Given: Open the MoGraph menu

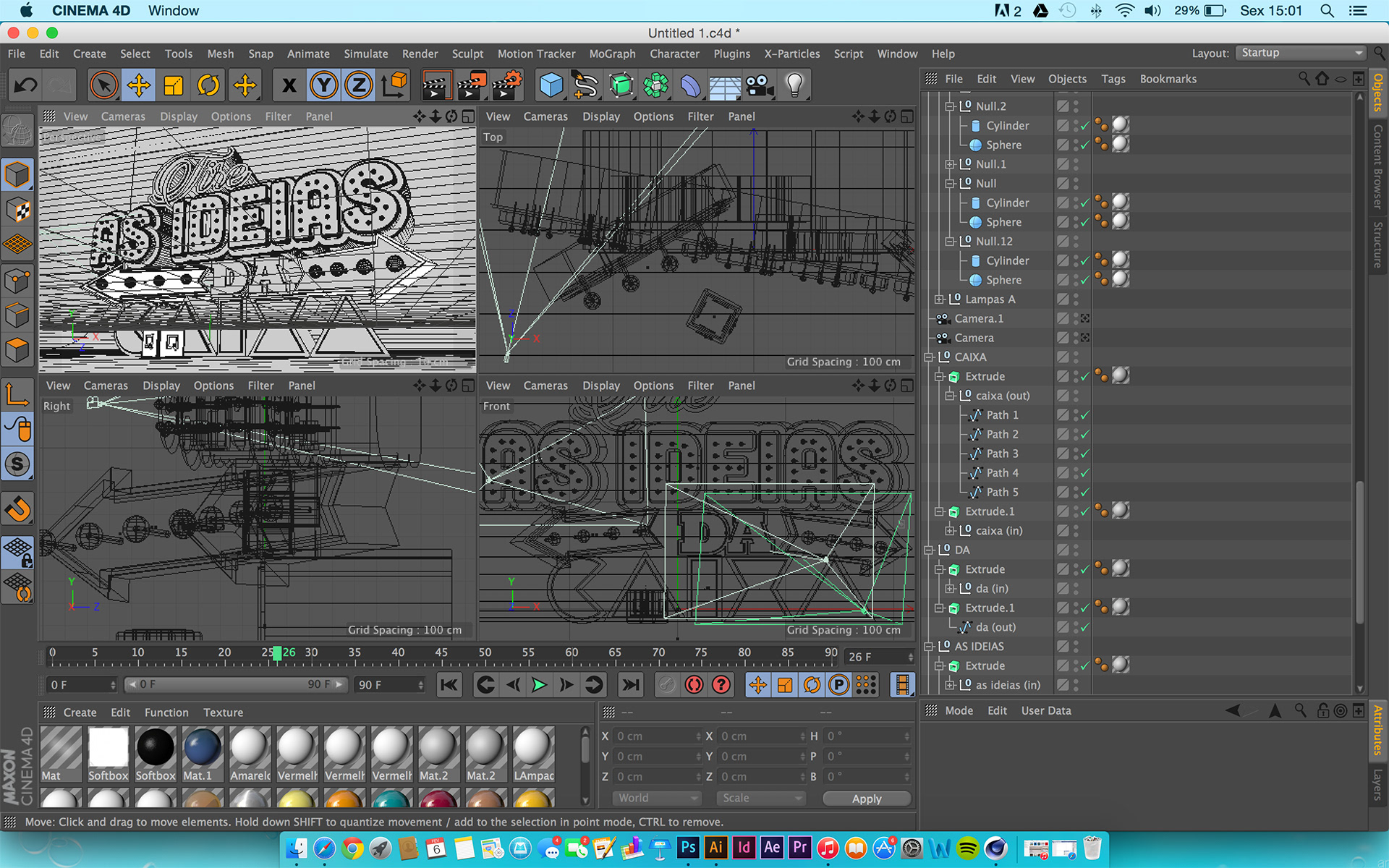Looking at the screenshot, I should pos(612,54).
